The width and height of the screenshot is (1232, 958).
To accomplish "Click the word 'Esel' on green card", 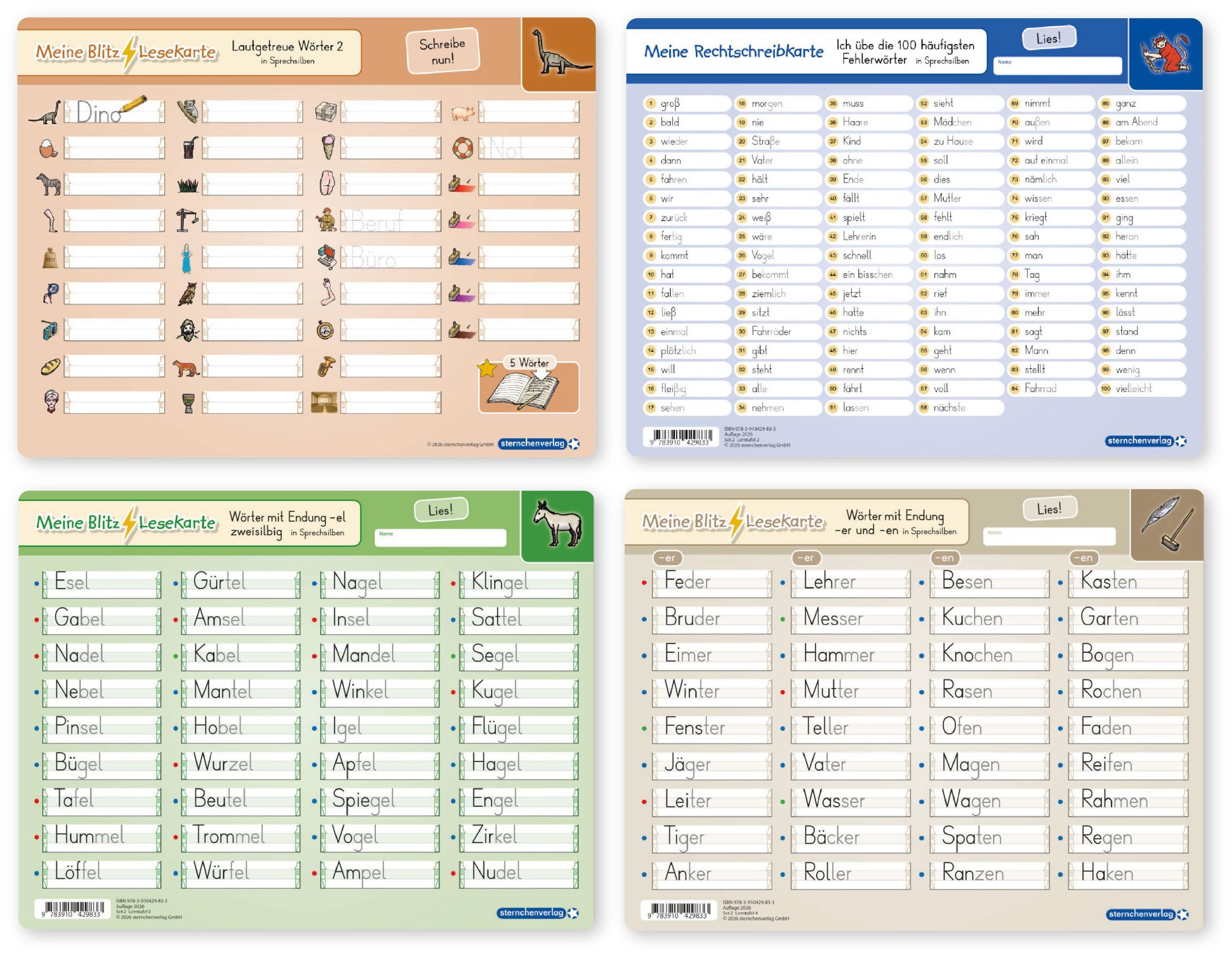I will tap(72, 581).
